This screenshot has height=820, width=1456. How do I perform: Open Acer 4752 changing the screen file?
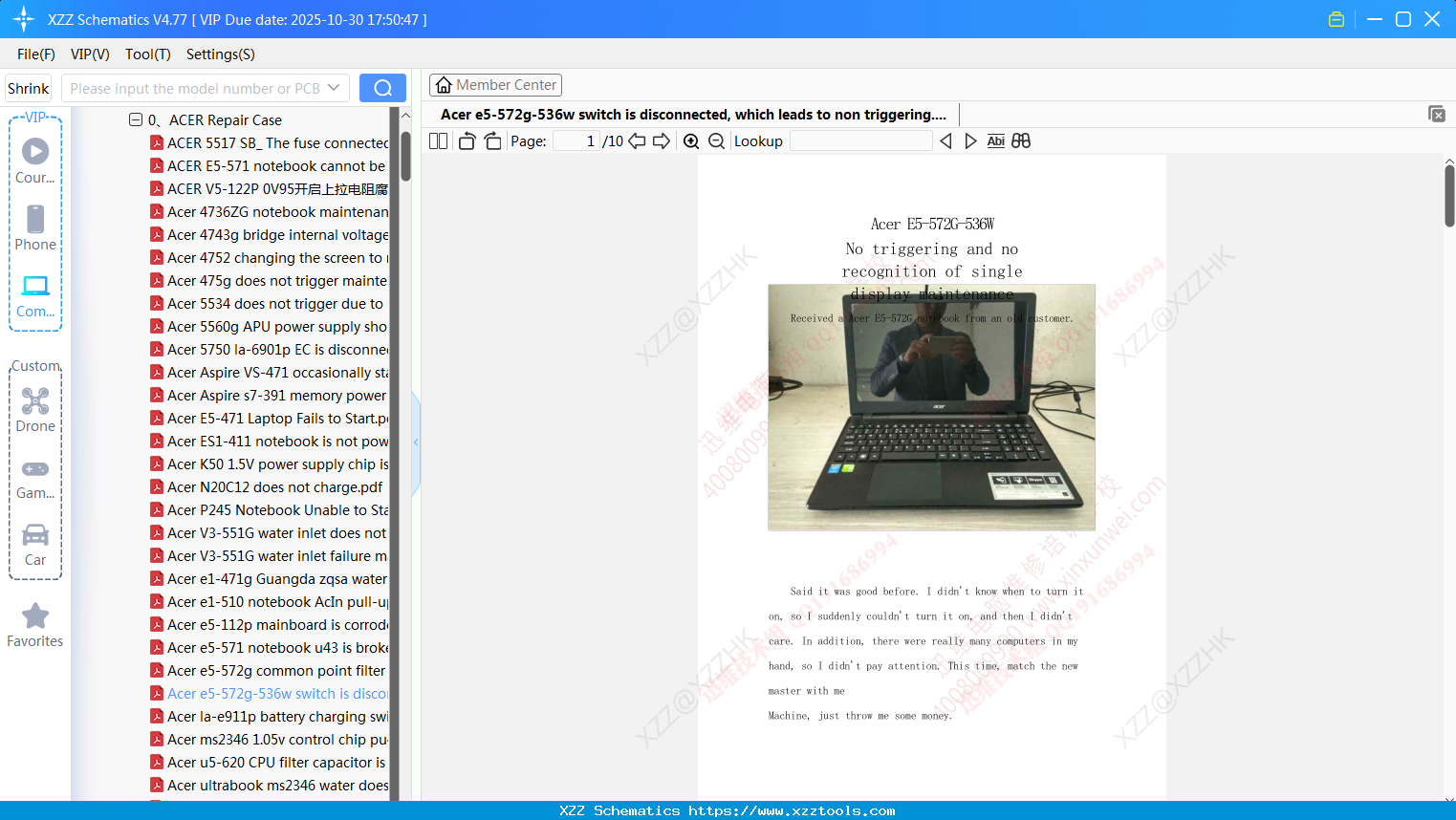[x=269, y=258]
